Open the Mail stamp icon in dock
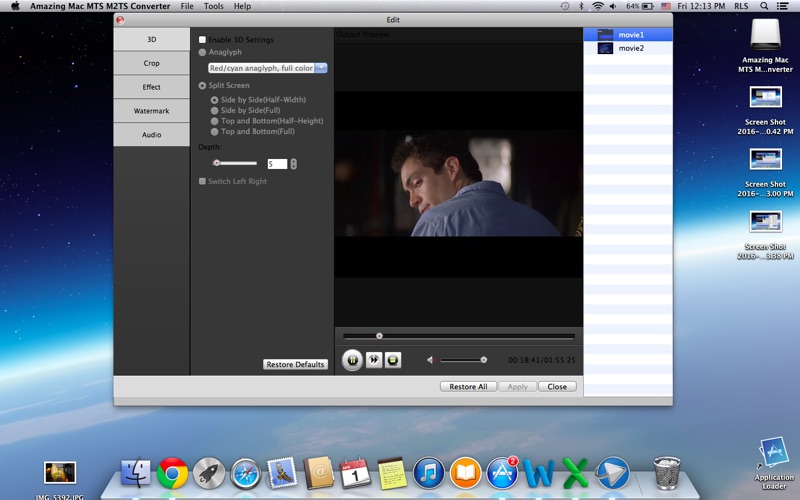 (x=282, y=473)
